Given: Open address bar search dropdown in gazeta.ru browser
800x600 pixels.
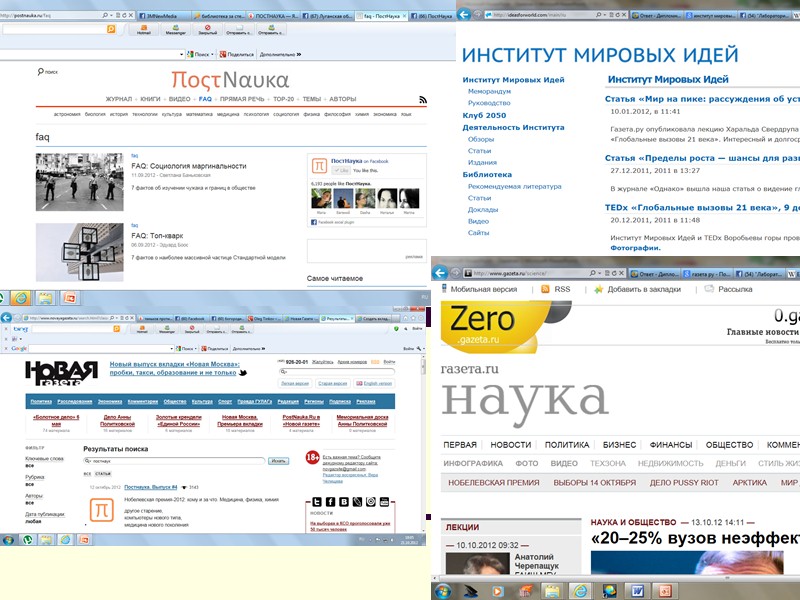Looking at the screenshot, I should point(599,273).
